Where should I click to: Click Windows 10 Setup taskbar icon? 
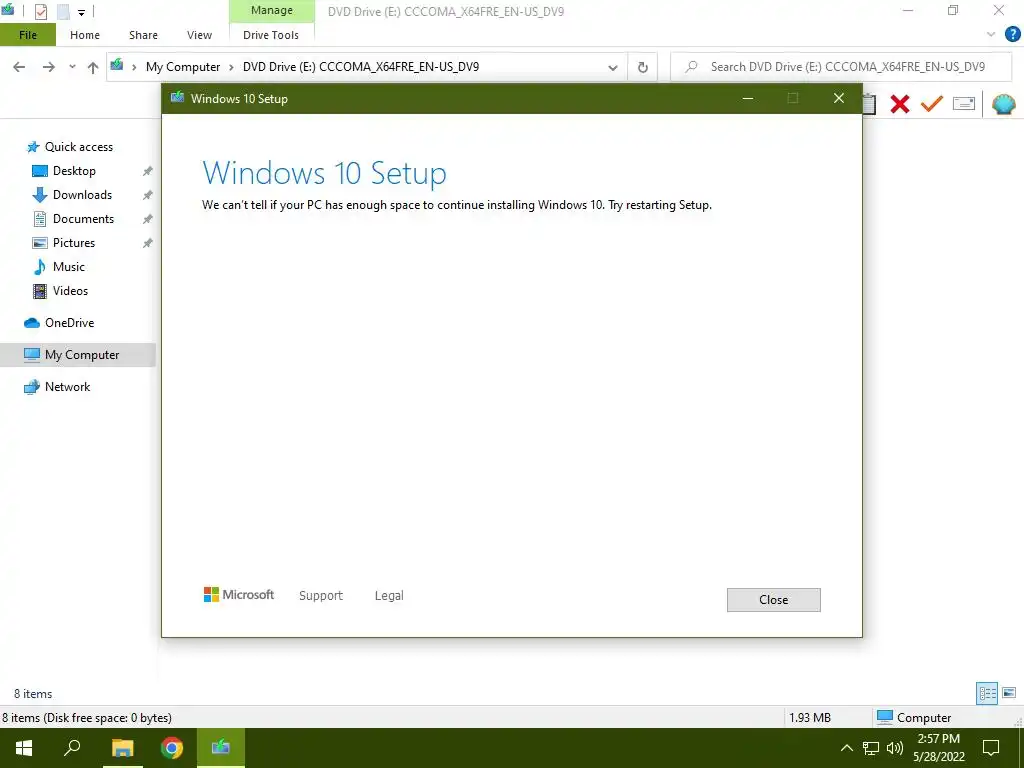221,748
